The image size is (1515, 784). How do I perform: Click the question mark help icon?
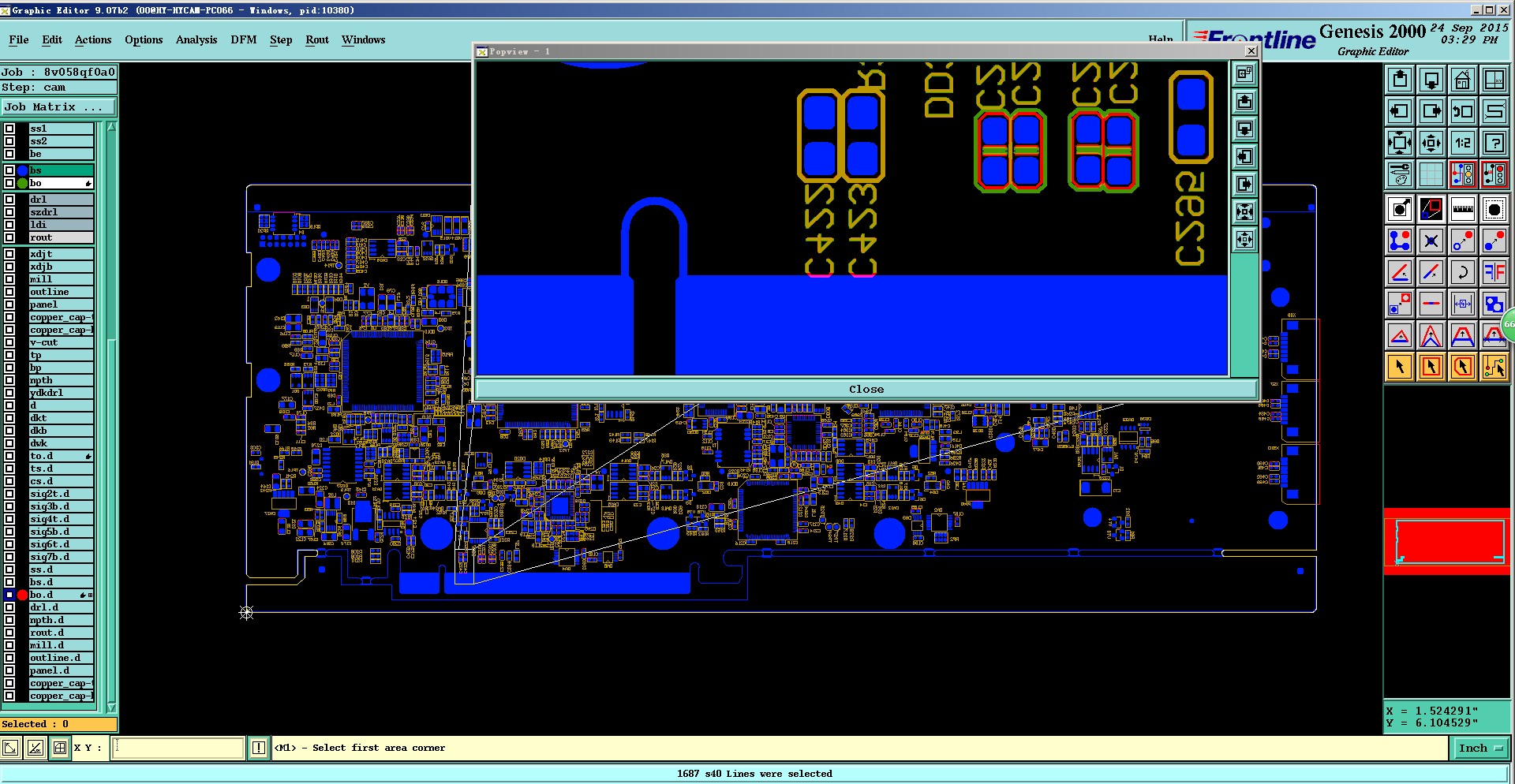coord(1494,143)
